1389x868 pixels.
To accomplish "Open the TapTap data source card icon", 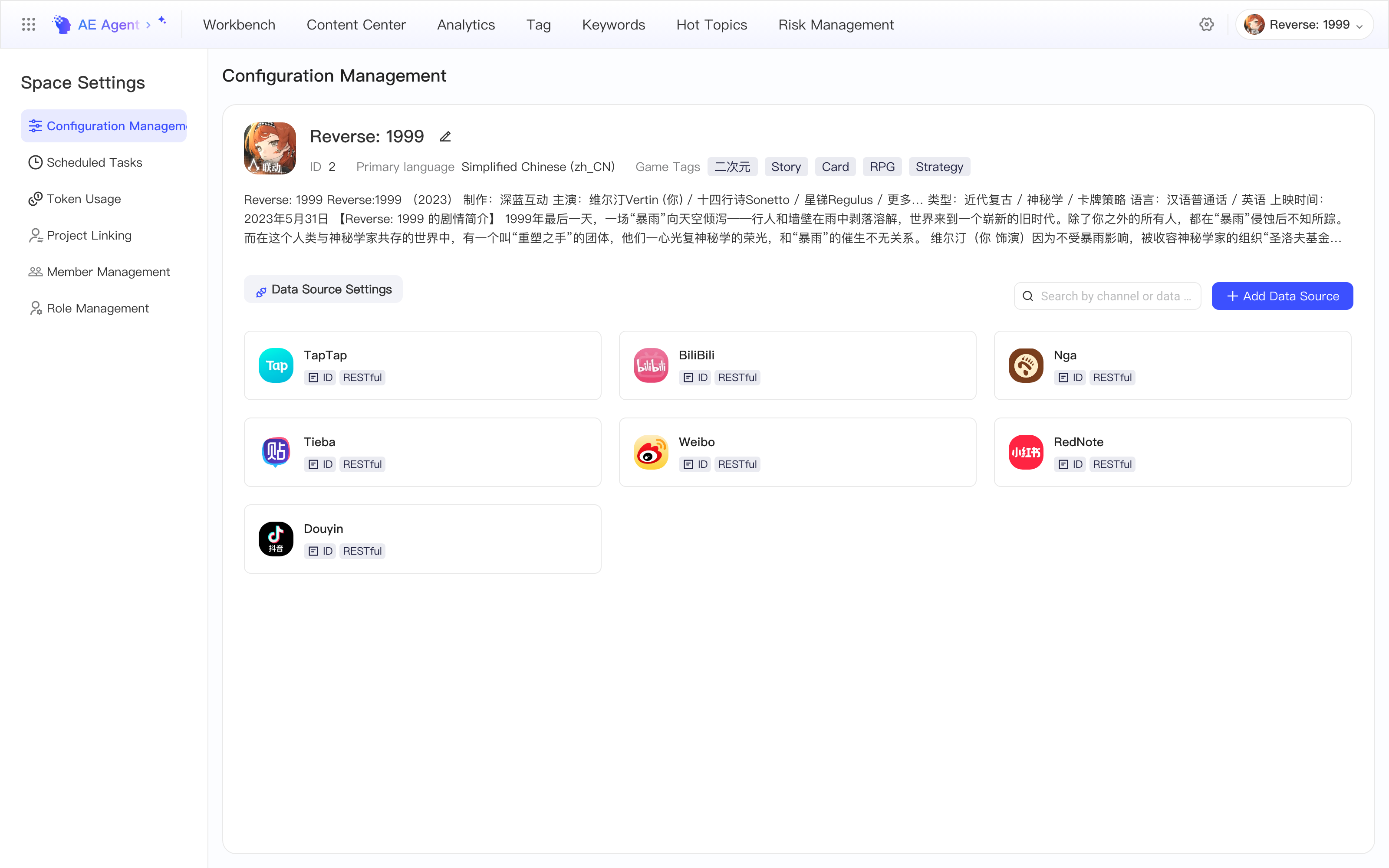I will tap(276, 365).
